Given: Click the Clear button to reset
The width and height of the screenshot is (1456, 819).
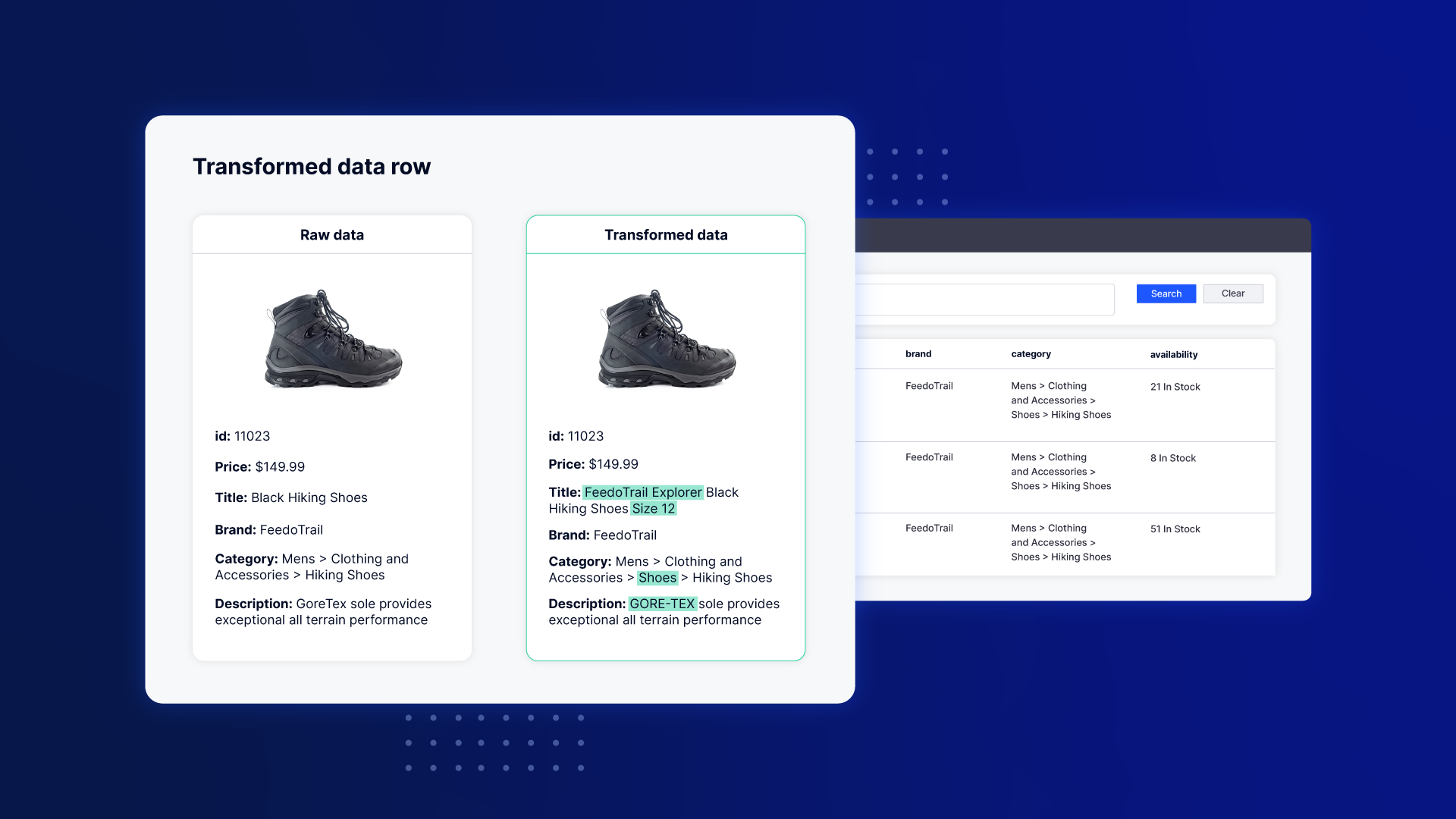Looking at the screenshot, I should (1232, 293).
